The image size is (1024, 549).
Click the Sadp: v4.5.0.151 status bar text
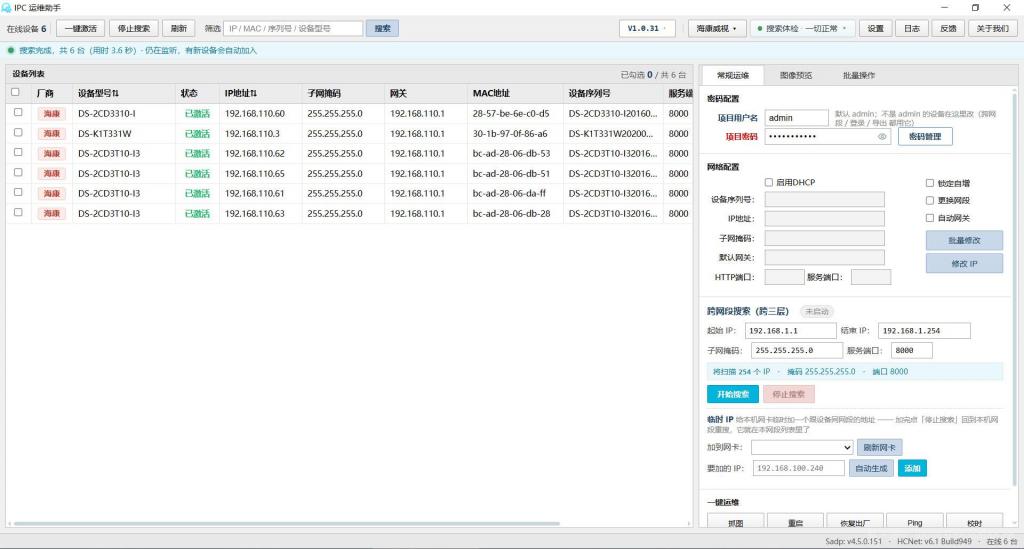[x=854, y=542]
